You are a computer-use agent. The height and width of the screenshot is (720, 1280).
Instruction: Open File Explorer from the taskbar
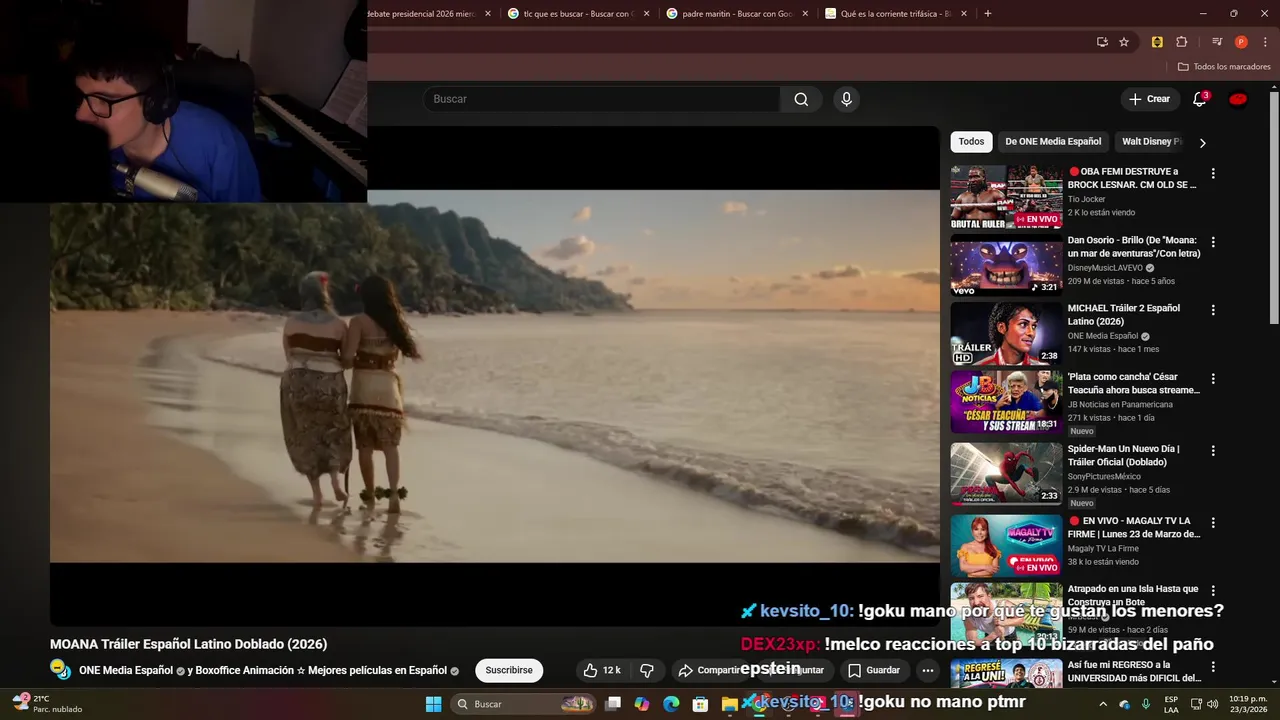pyautogui.click(x=730, y=704)
